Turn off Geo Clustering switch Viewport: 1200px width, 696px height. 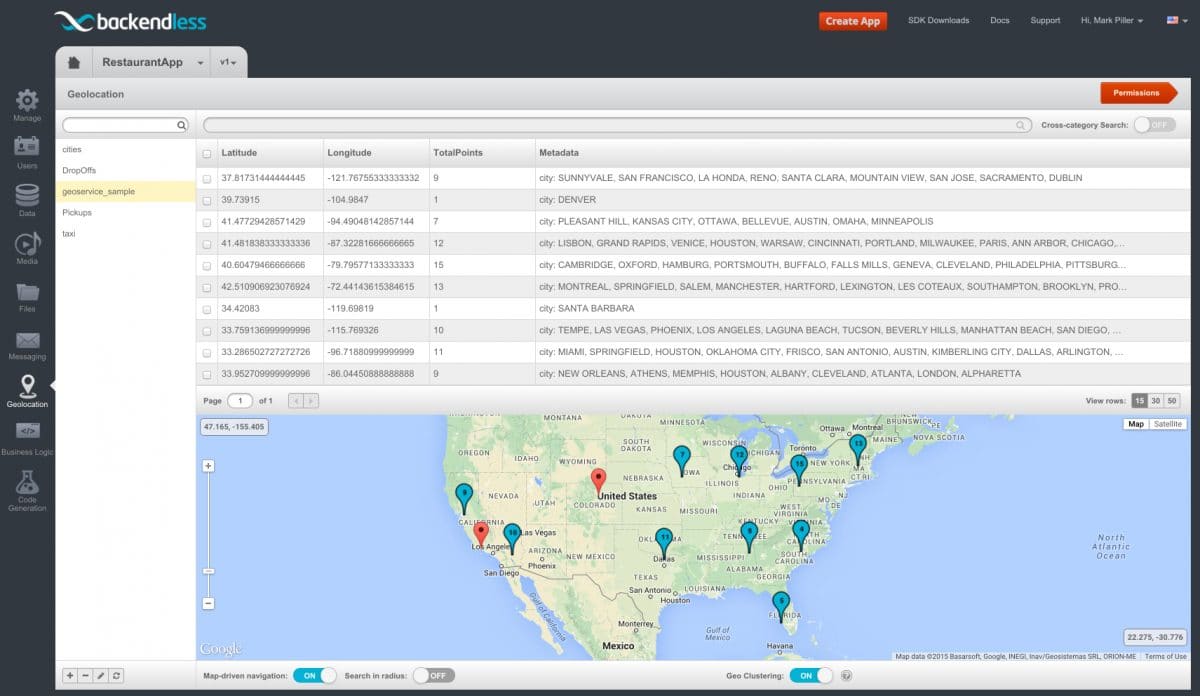(811, 676)
